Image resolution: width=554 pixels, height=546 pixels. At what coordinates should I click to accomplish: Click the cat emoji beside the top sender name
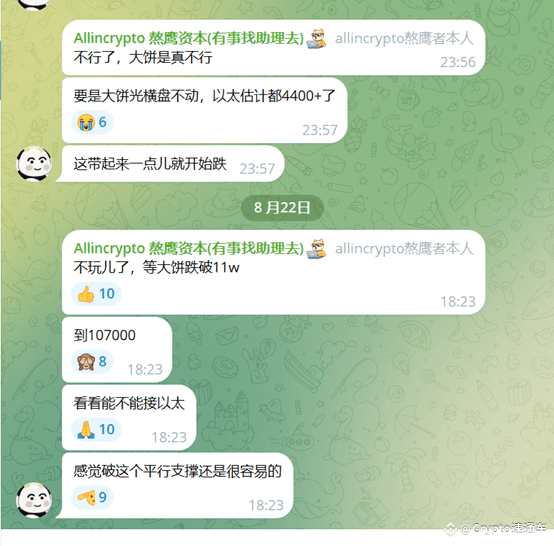pyautogui.click(x=317, y=38)
